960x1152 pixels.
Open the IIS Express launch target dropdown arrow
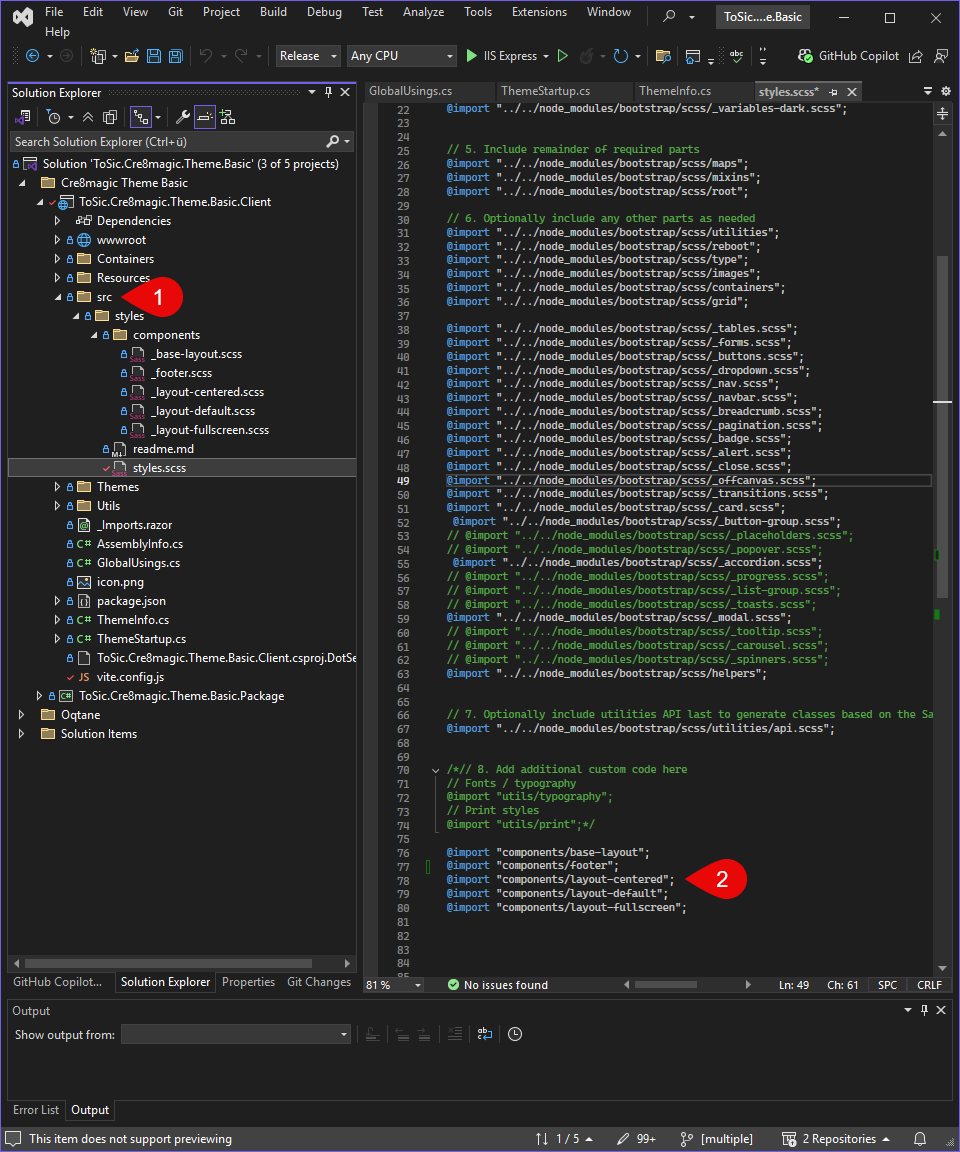[x=546, y=57]
